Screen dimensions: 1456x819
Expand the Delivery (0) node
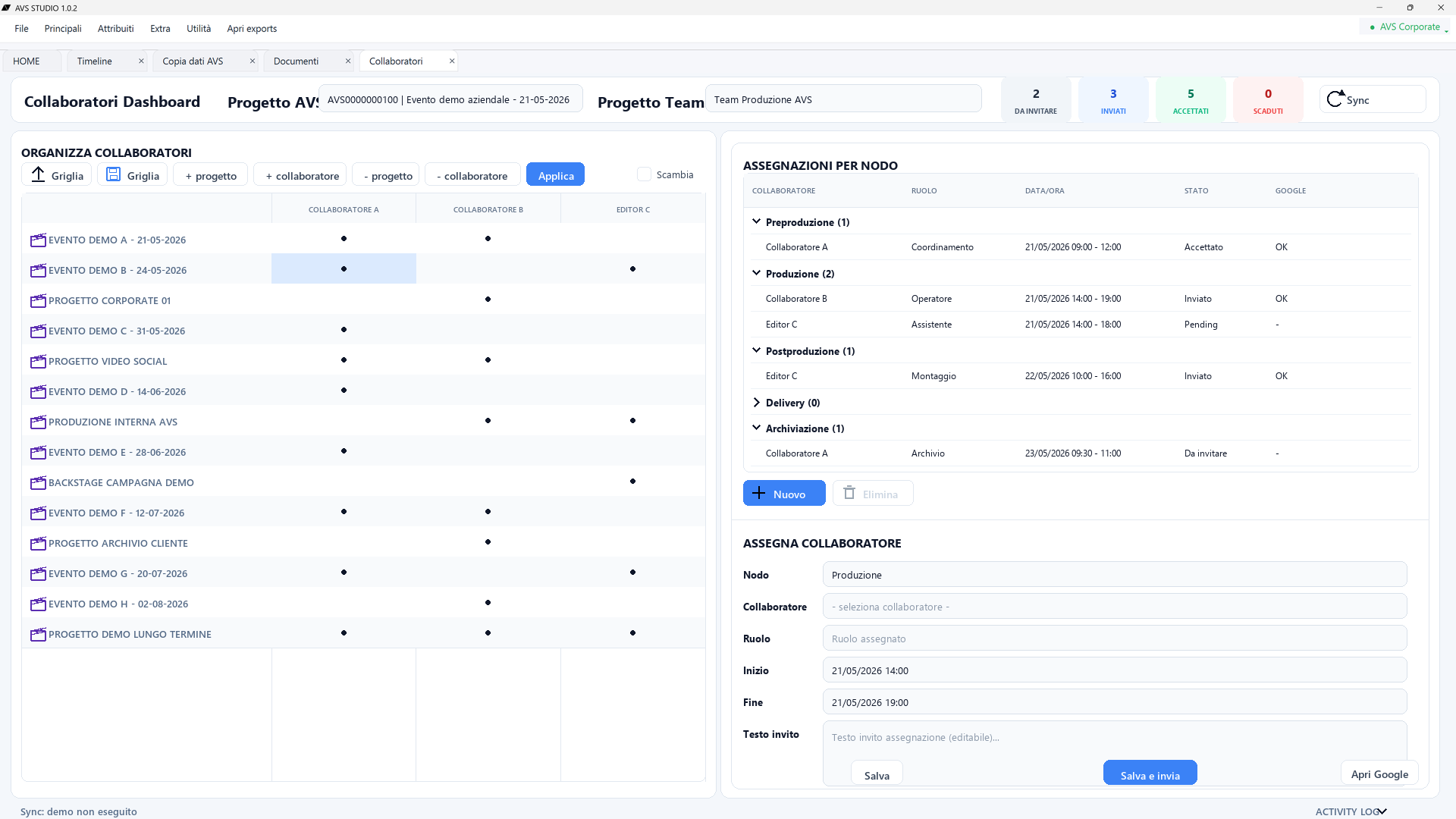click(x=756, y=403)
